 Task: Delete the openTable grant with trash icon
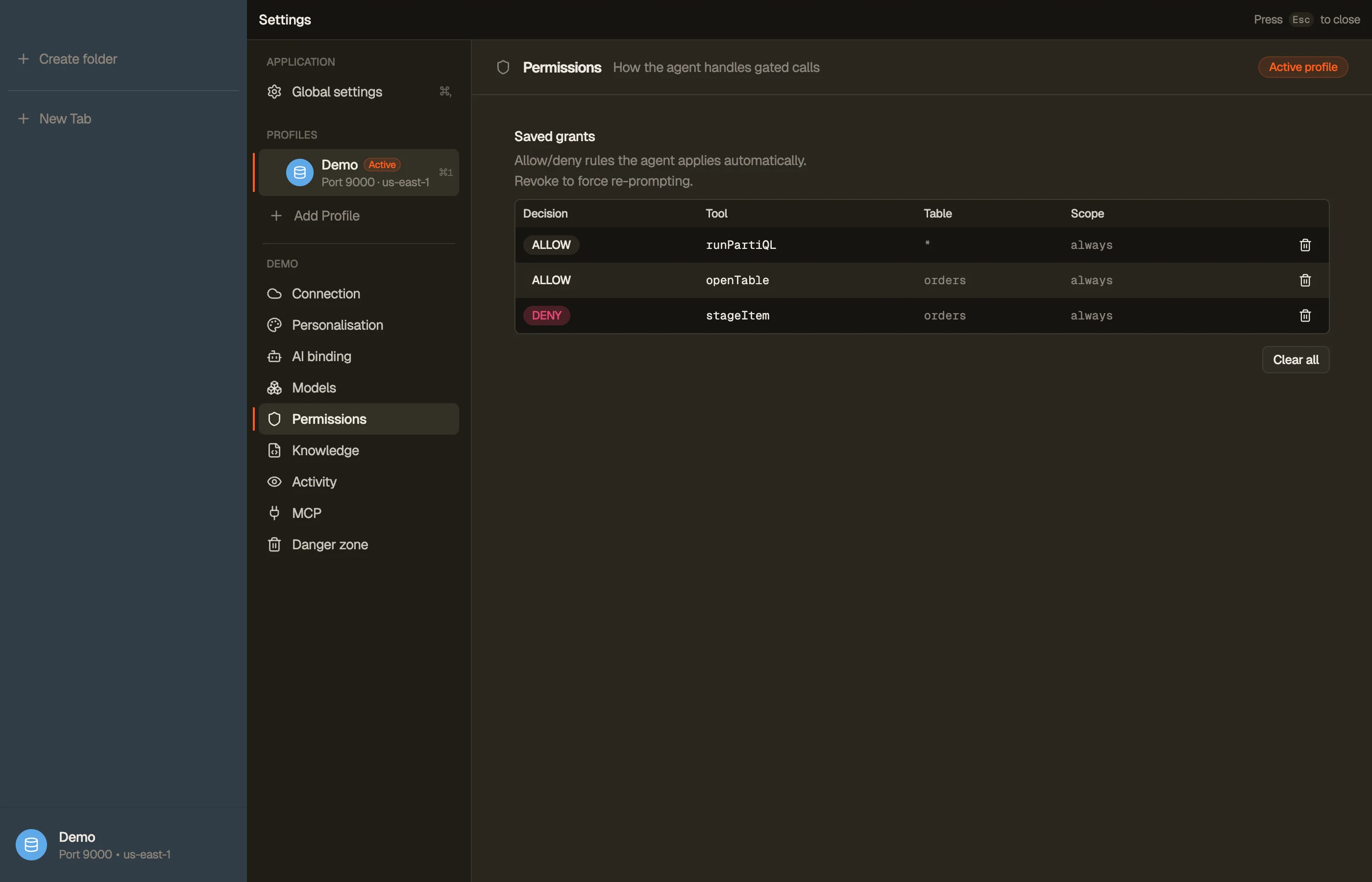[1305, 280]
